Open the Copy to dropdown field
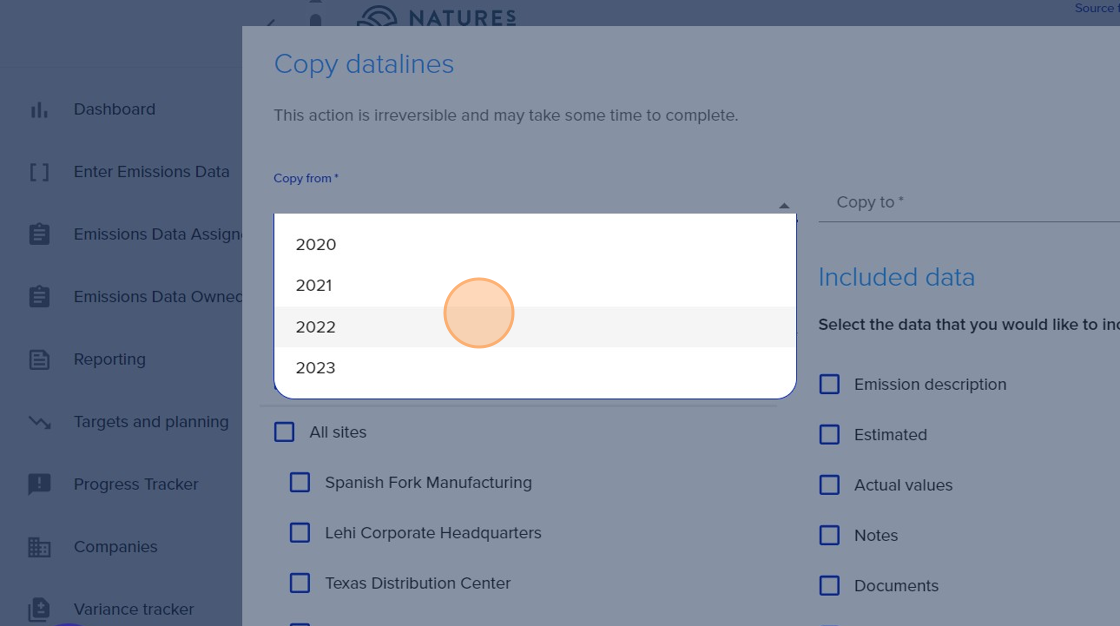1120x626 pixels. point(969,202)
